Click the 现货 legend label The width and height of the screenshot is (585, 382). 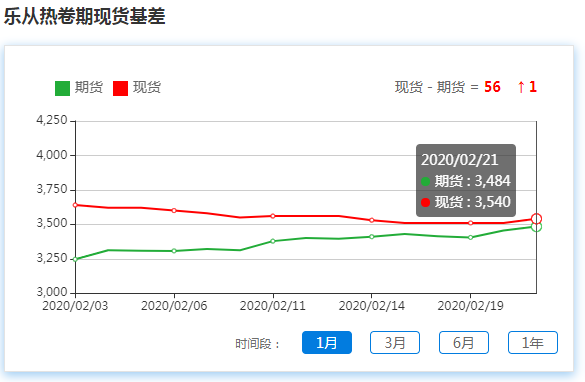pos(147,87)
